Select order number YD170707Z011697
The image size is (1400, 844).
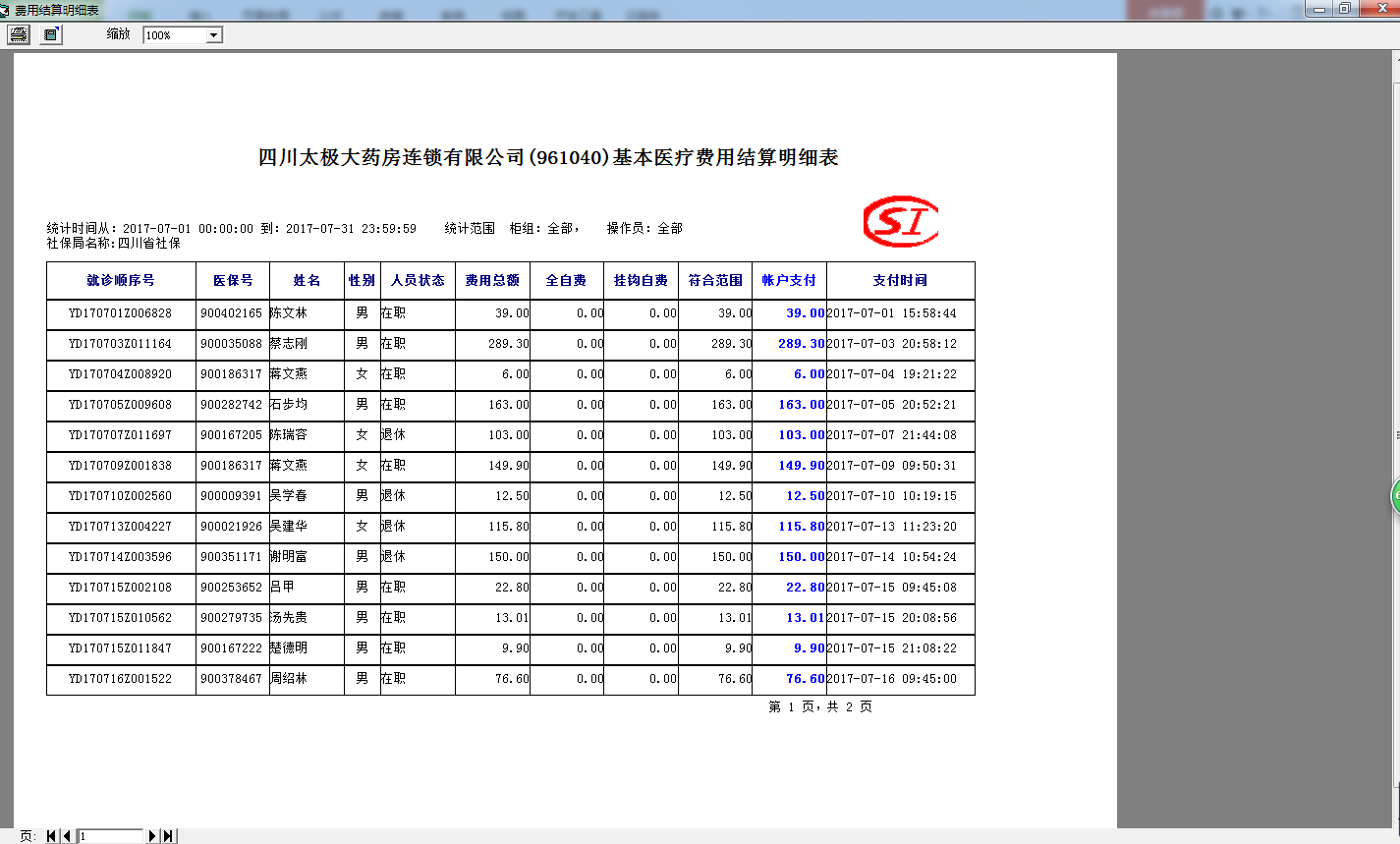[120, 435]
